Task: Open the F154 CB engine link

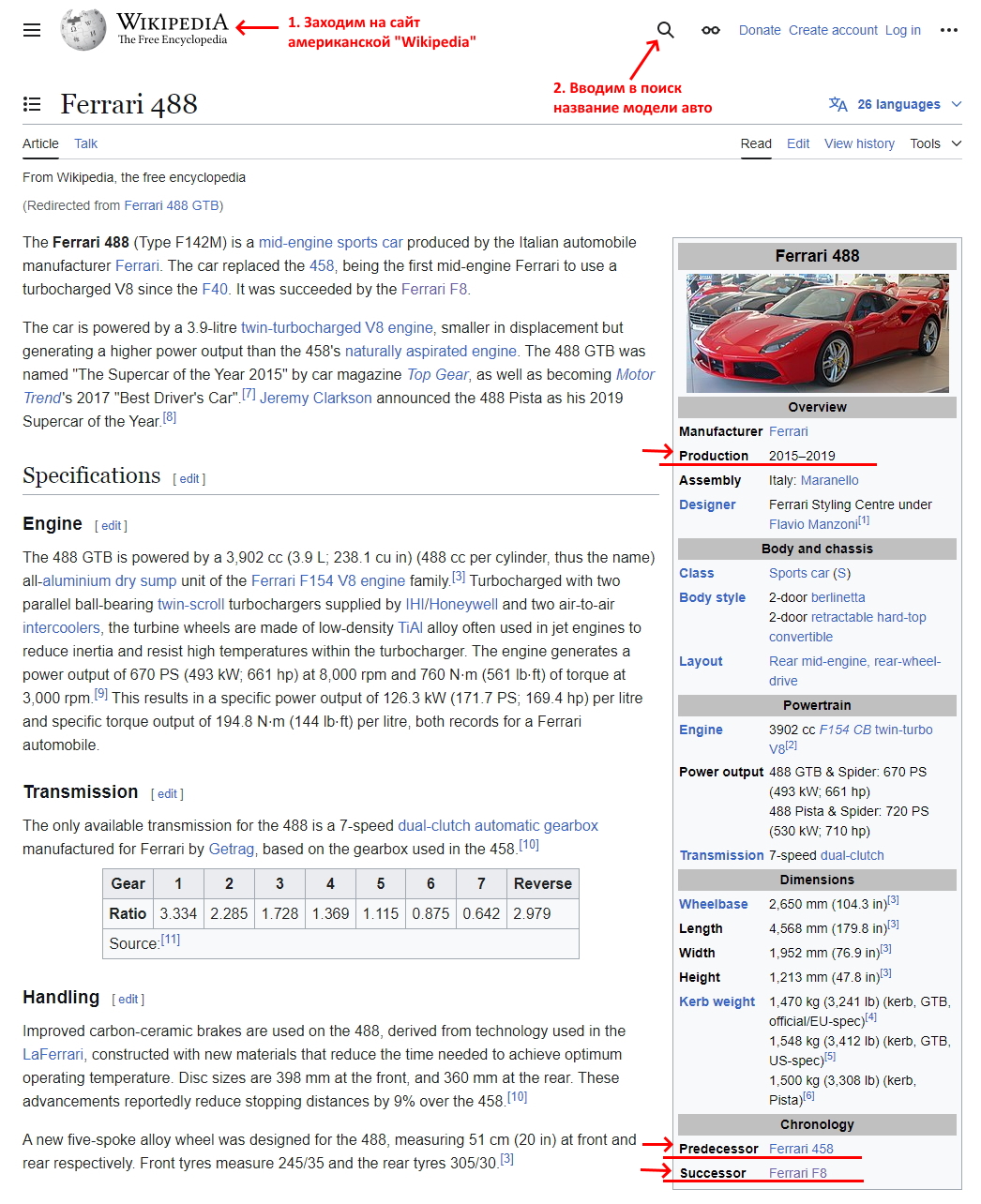Action: point(845,730)
